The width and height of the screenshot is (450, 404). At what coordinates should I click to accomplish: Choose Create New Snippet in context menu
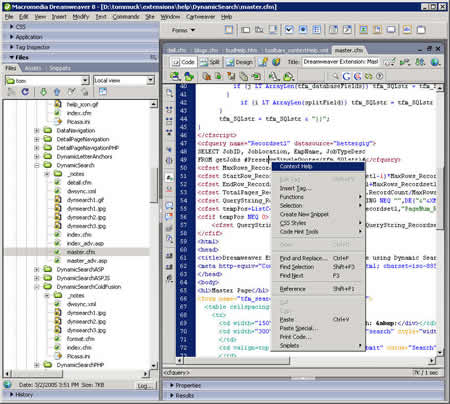(x=318, y=214)
